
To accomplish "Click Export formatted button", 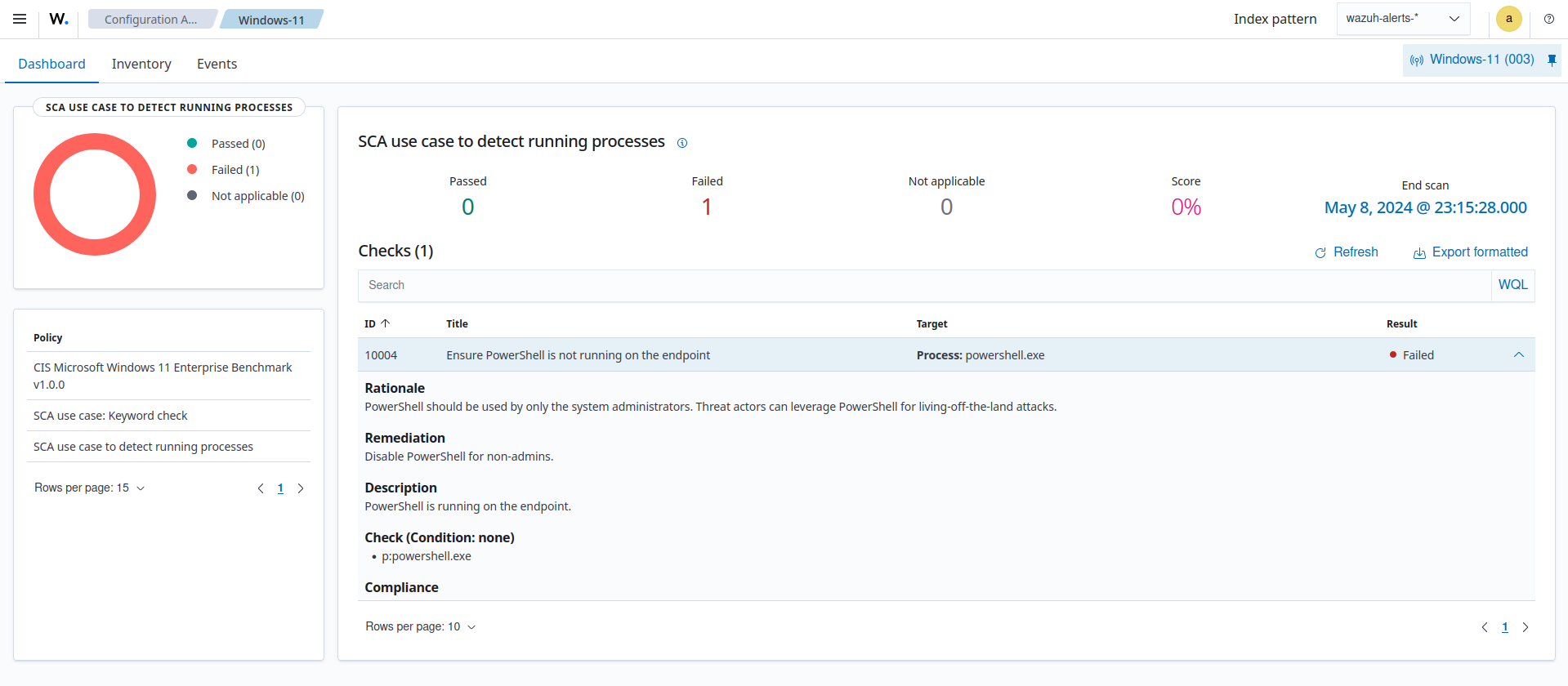I will pyautogui.click(x=1470, y=252).
